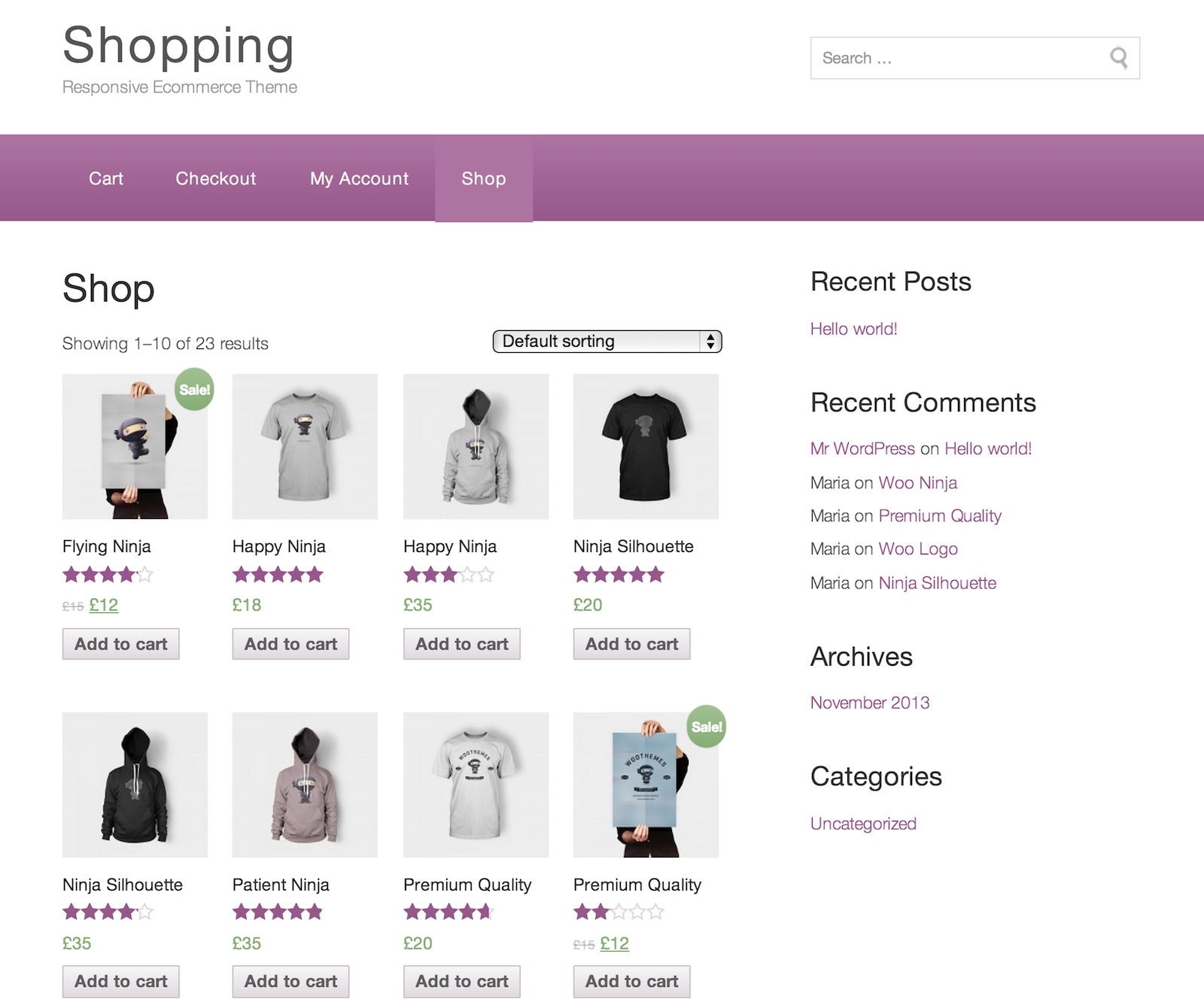Click the star rating under Flying Ninja
This screenshot has height=1008, width=1204.
point(108,575)
